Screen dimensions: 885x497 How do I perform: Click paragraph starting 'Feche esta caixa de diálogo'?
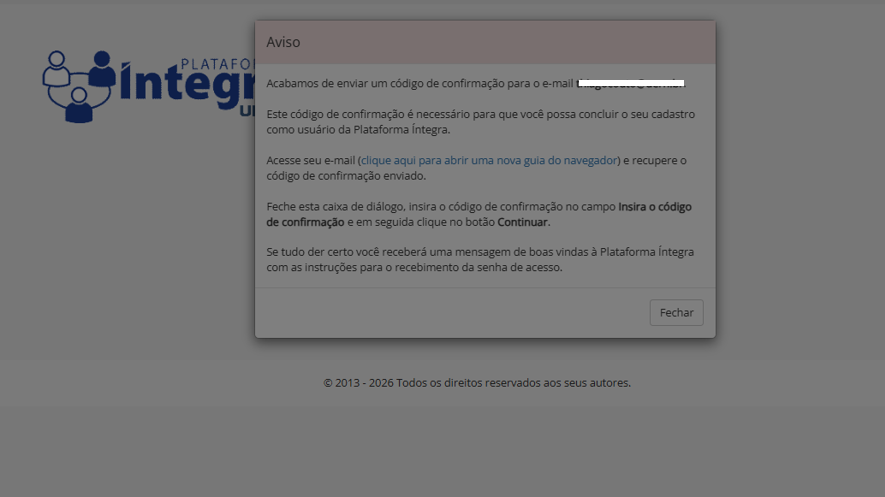(479, 214)
